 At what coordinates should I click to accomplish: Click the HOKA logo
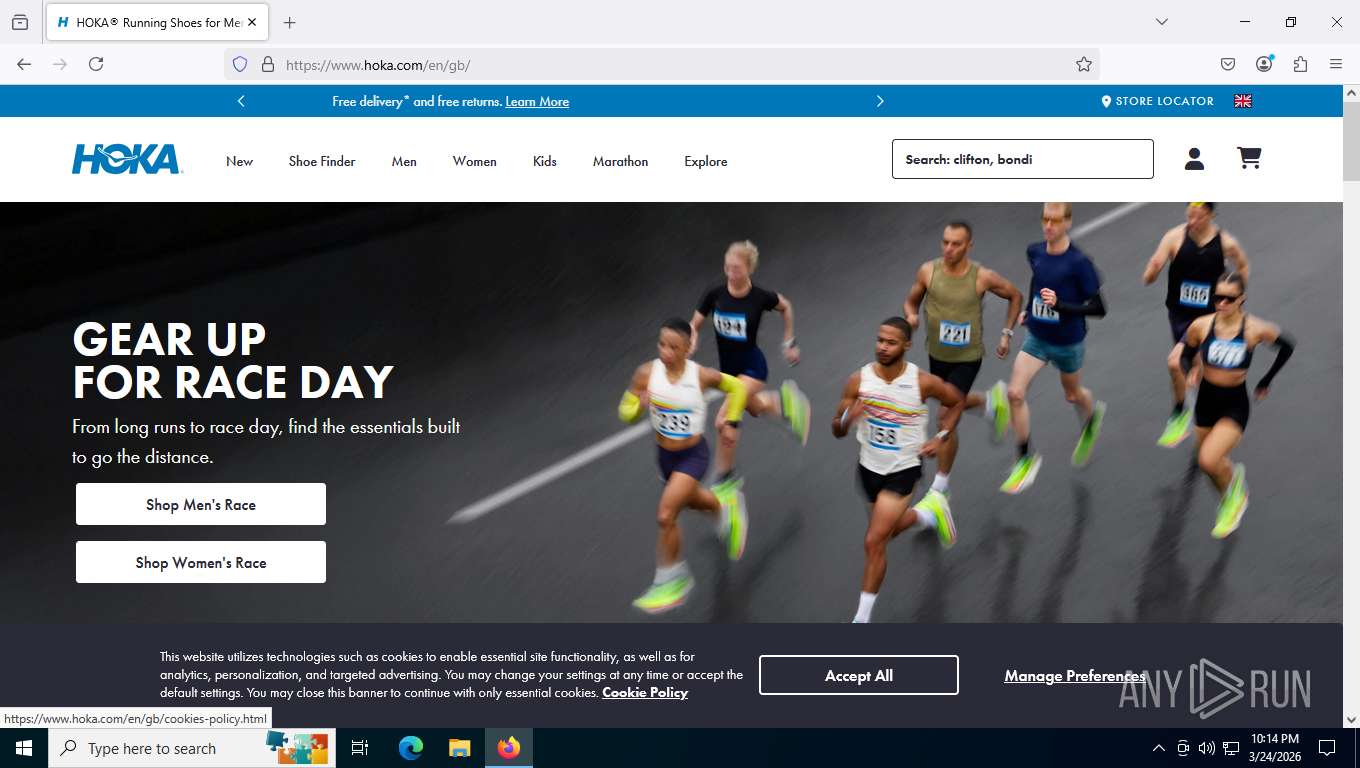[x=127, y=160]
